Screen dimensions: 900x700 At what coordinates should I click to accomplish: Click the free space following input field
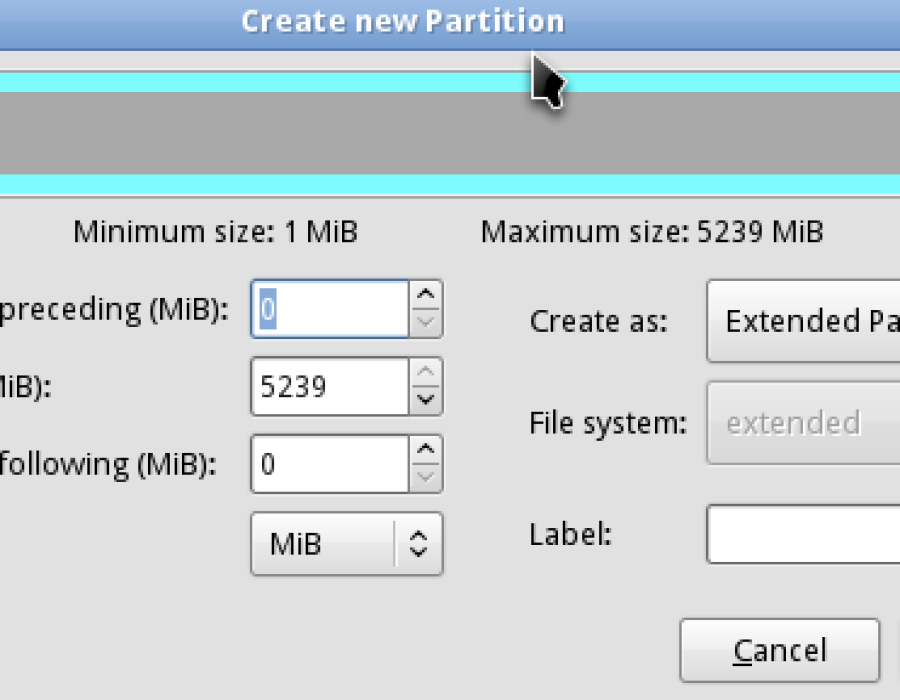pos(330,464)
